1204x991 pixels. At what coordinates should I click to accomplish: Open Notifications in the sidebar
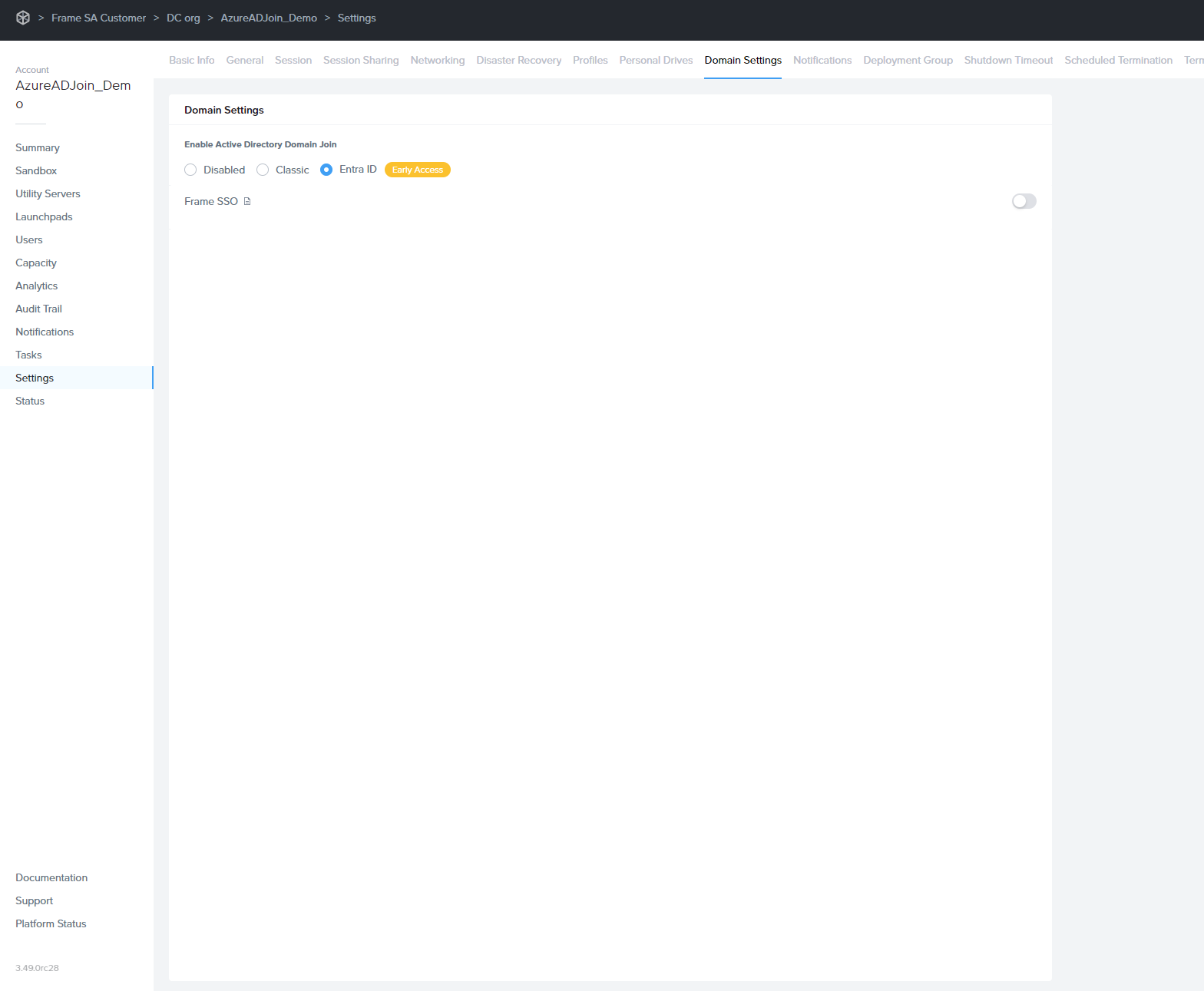pyautogui.click(x=45, y=332)
